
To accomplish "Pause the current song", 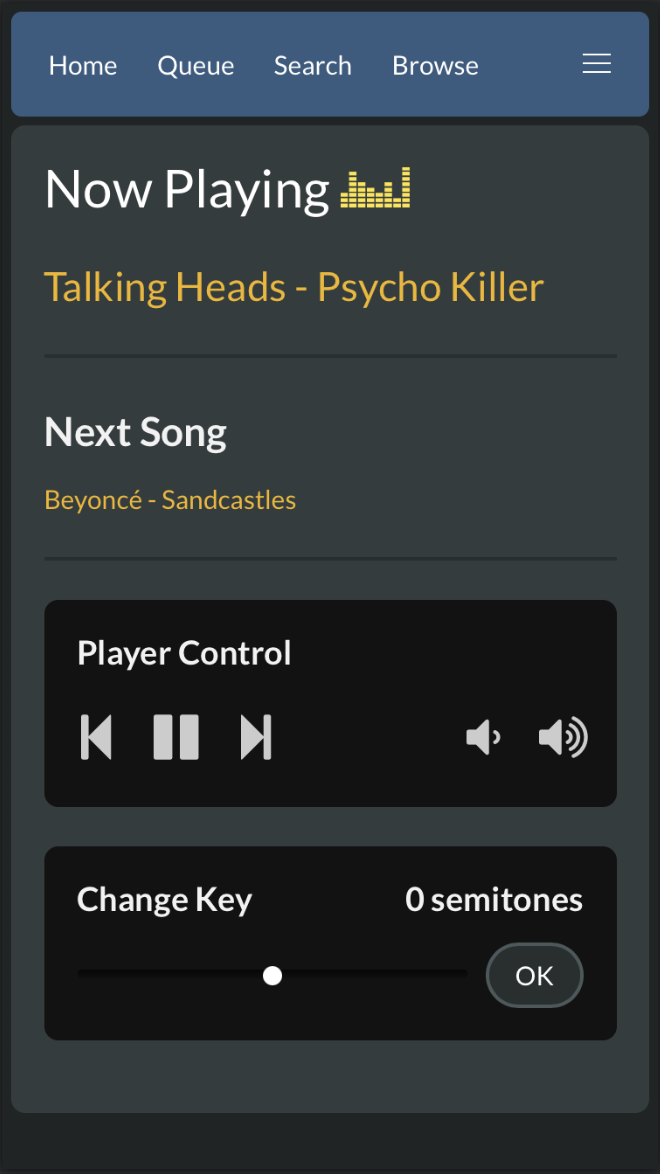I will [176, 737].
